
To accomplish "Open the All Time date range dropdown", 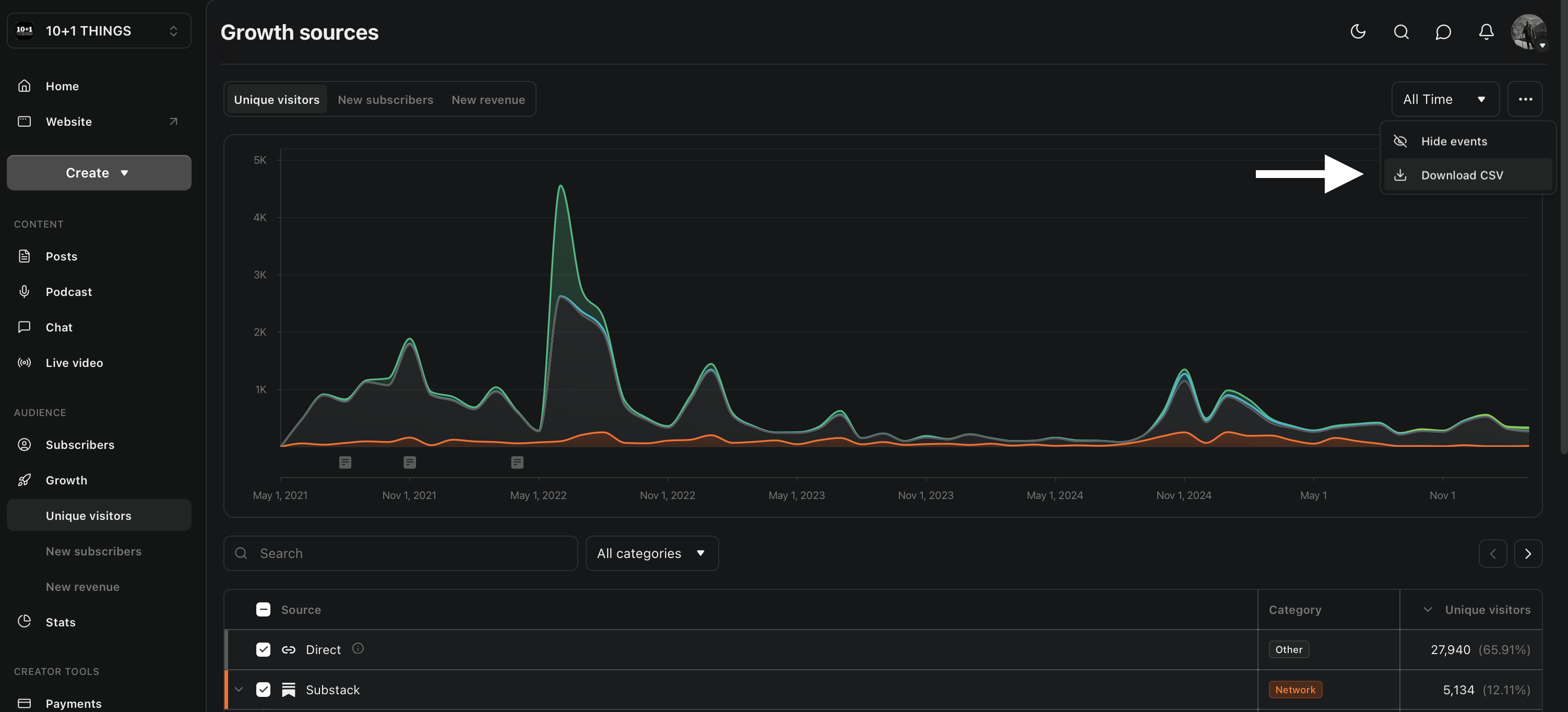I will [x=1445, y=99].
